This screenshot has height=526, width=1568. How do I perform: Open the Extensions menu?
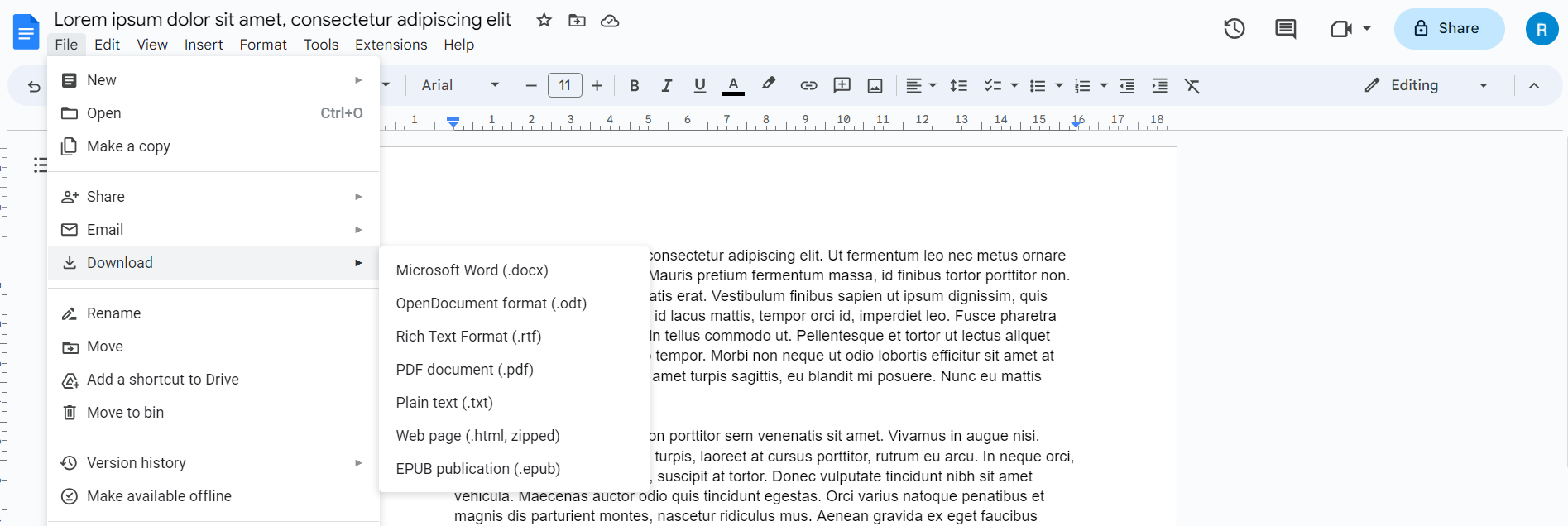coord(391,45)
